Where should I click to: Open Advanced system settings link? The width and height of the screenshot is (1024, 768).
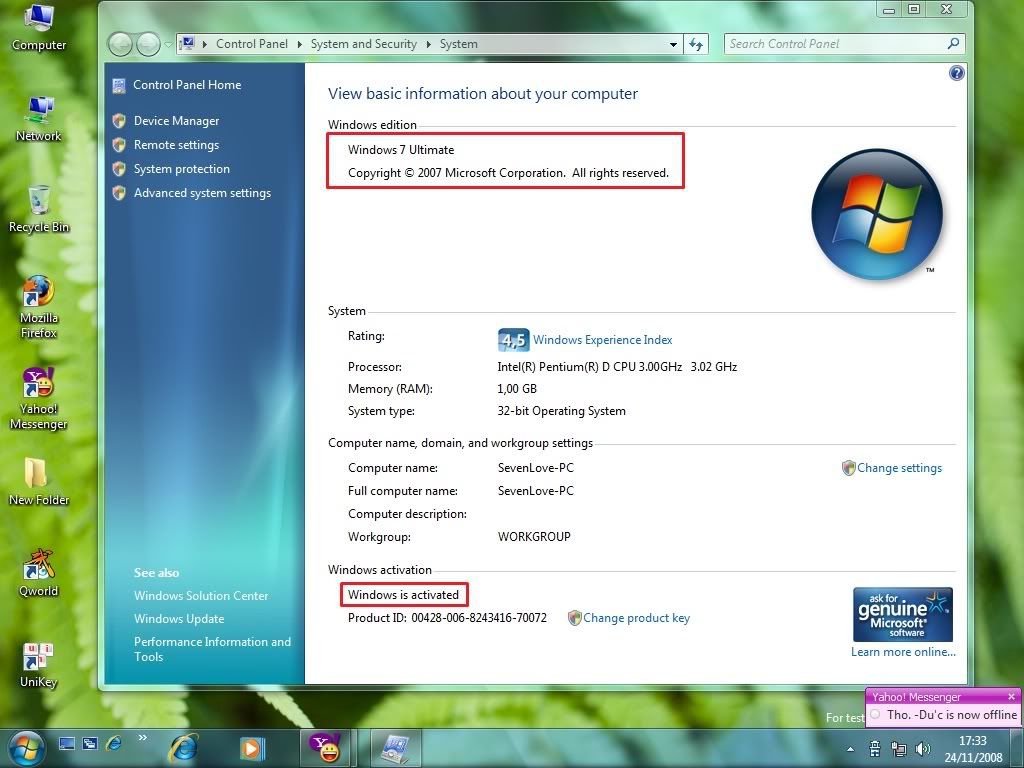(202, 193)
